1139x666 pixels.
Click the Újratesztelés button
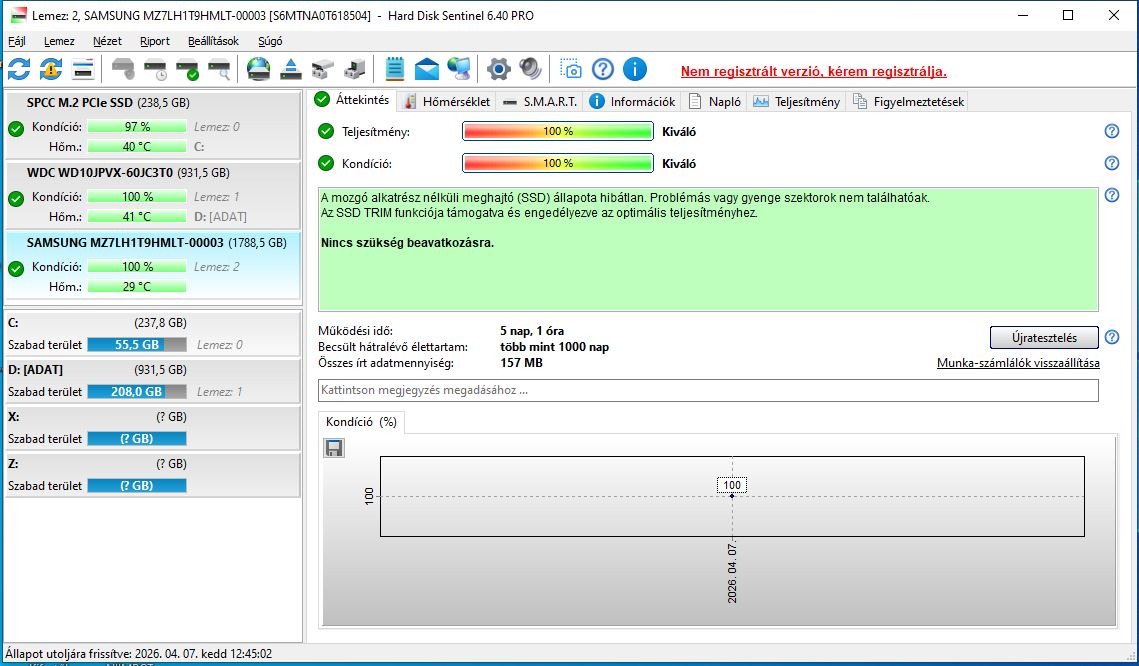[1044, 338]
